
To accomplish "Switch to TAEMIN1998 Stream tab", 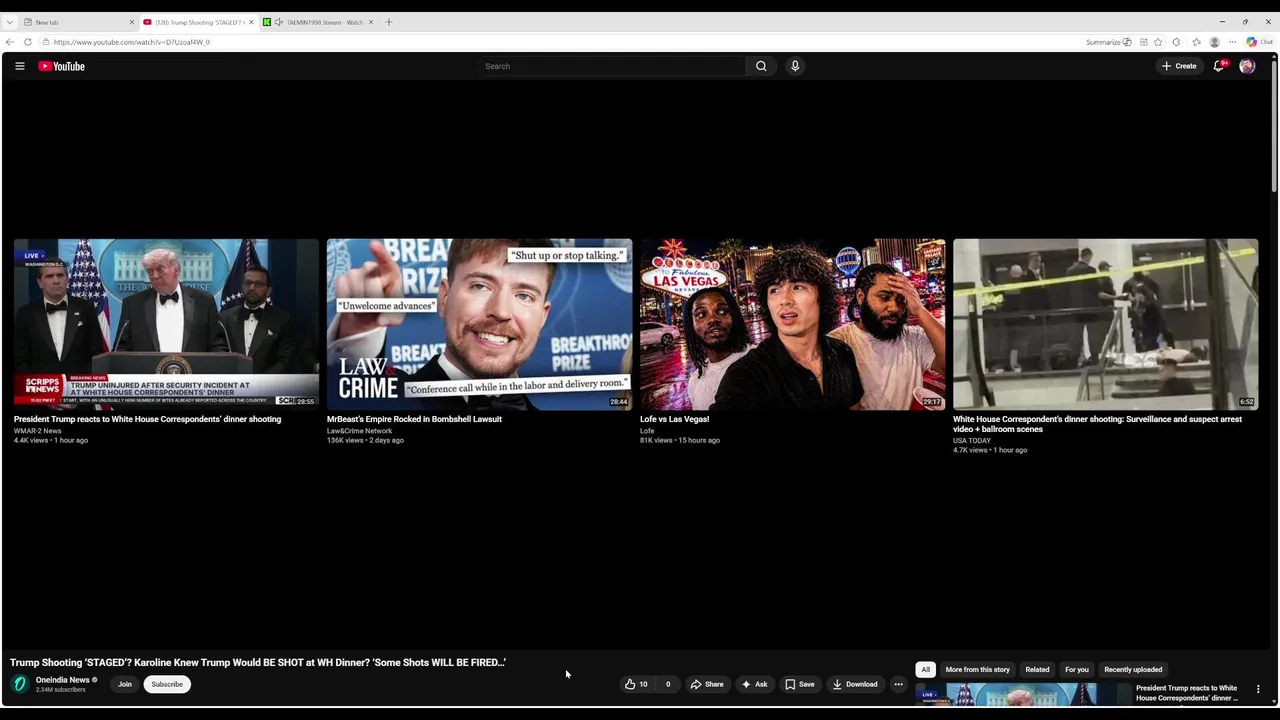I will pyautogui.click(x=318, y=22).
